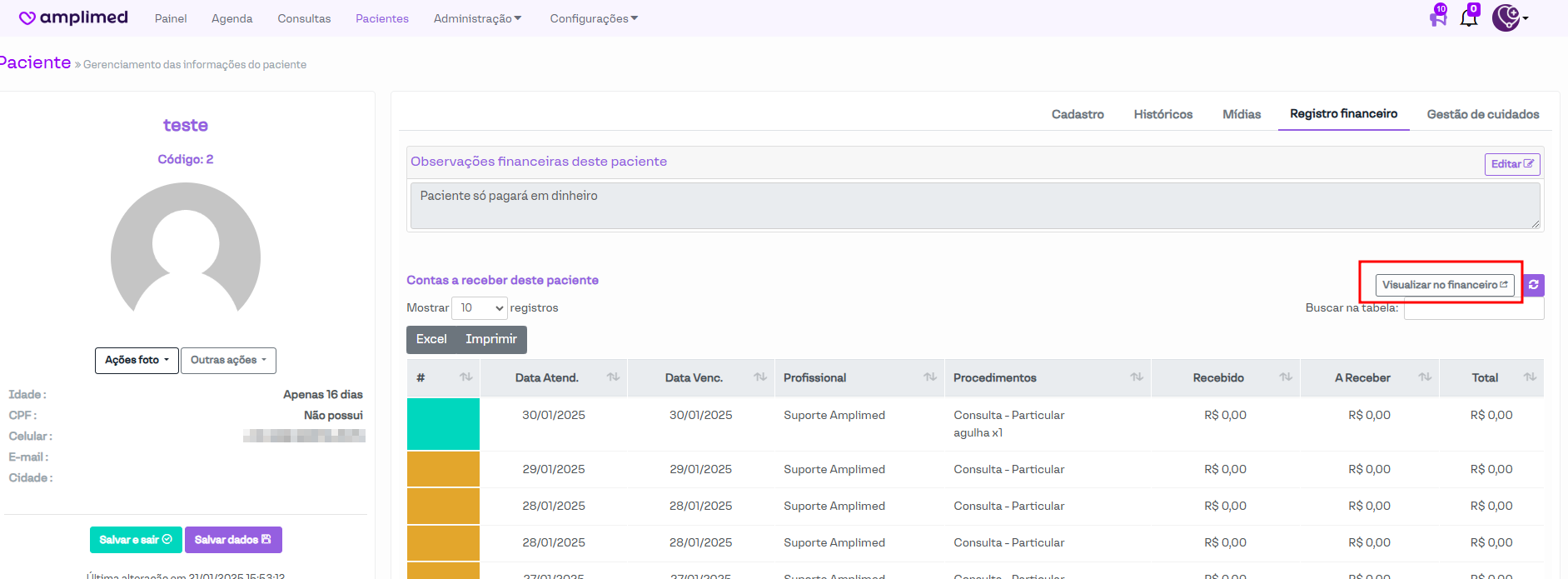Viewport: 1568px width, 579px height.
Task: Click the purple support chat icon
Action: coord(1438,17)
